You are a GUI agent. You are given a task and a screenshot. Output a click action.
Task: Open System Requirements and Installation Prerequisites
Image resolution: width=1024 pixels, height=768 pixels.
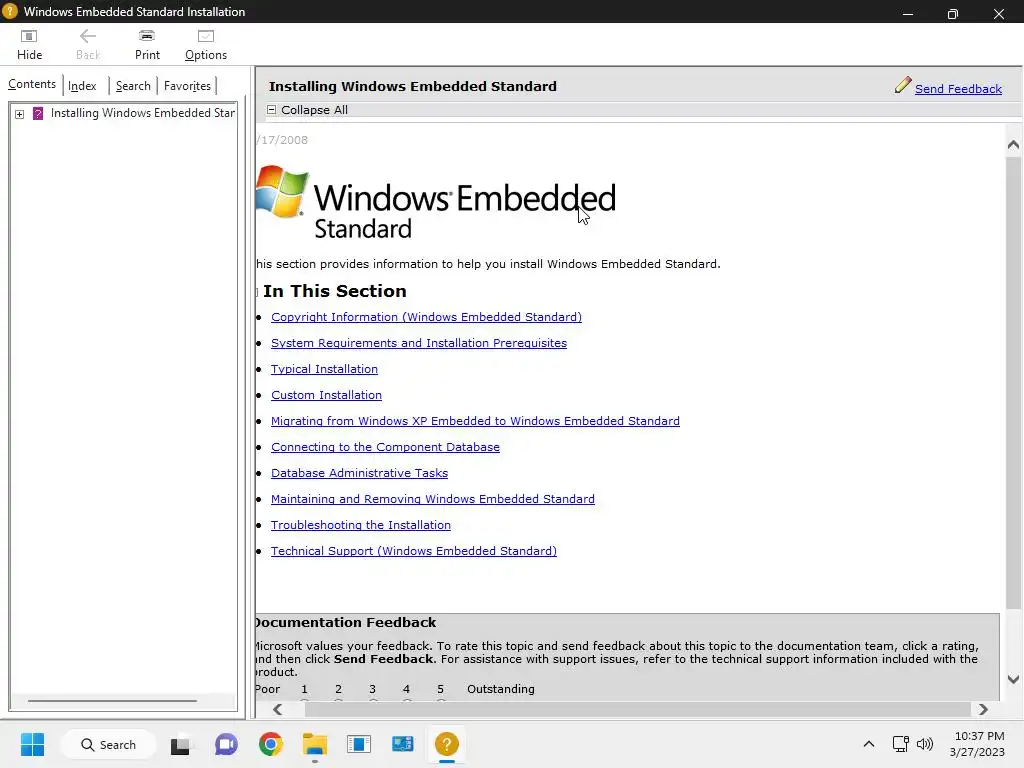coord(419,343)
